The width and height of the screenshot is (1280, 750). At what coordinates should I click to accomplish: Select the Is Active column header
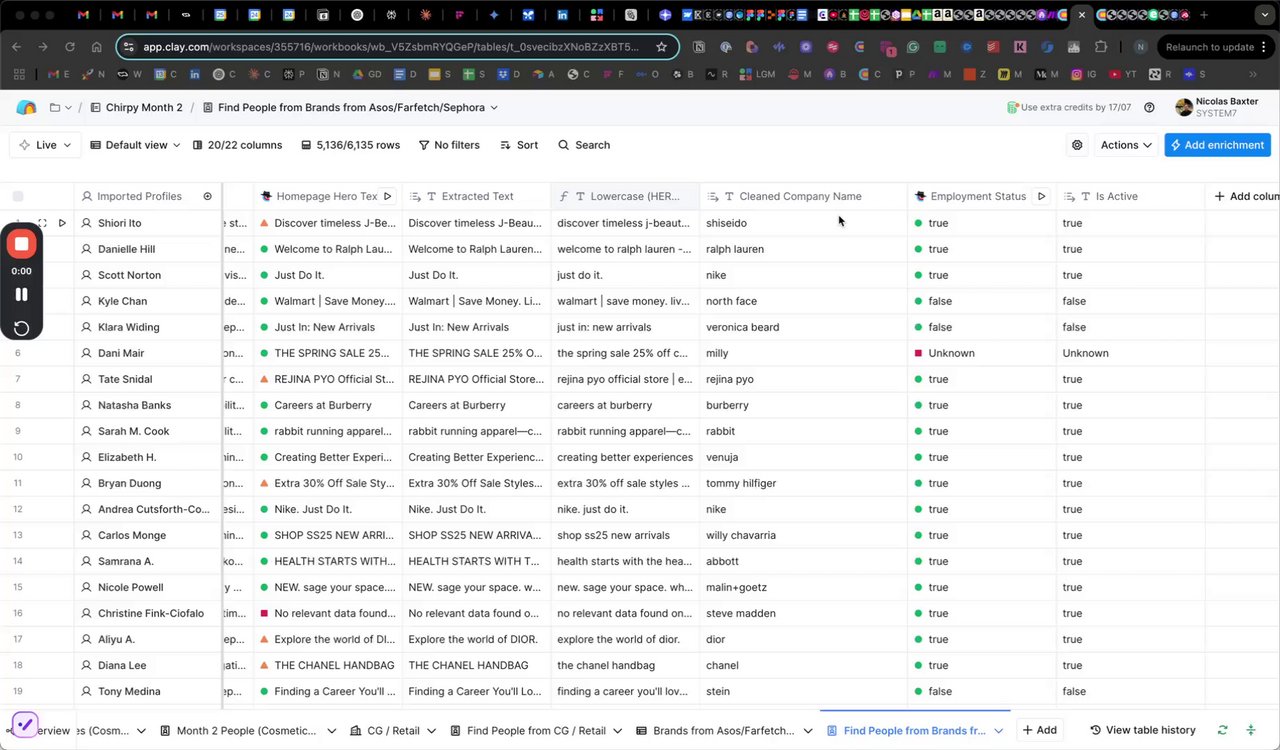(x=1130, y=196)
